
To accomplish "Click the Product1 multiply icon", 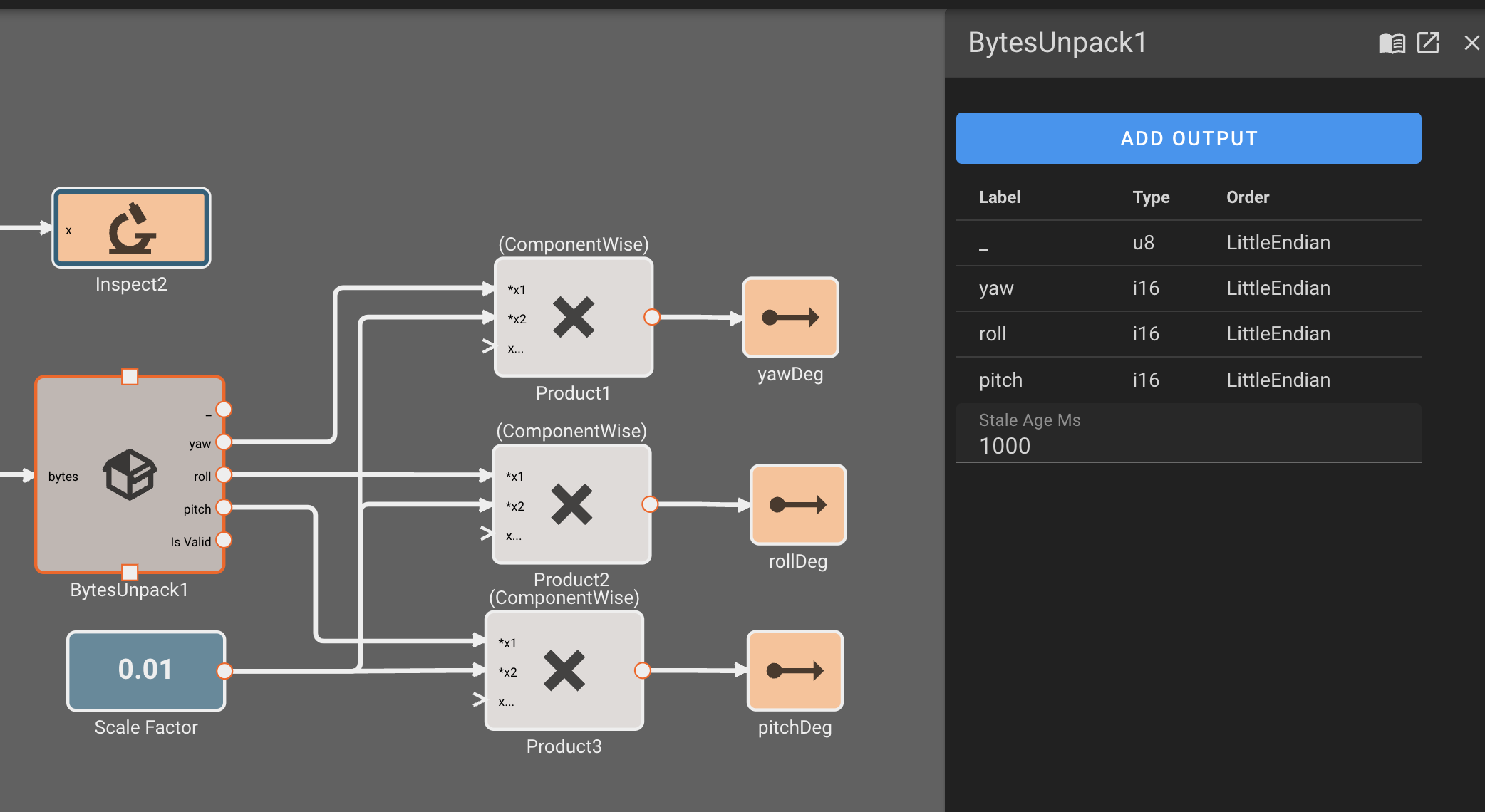I will pos(574,318).
